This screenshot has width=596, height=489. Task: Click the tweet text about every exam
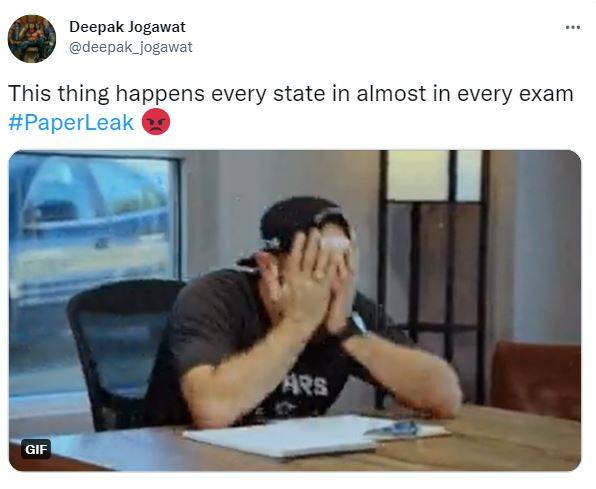(290, 94)
